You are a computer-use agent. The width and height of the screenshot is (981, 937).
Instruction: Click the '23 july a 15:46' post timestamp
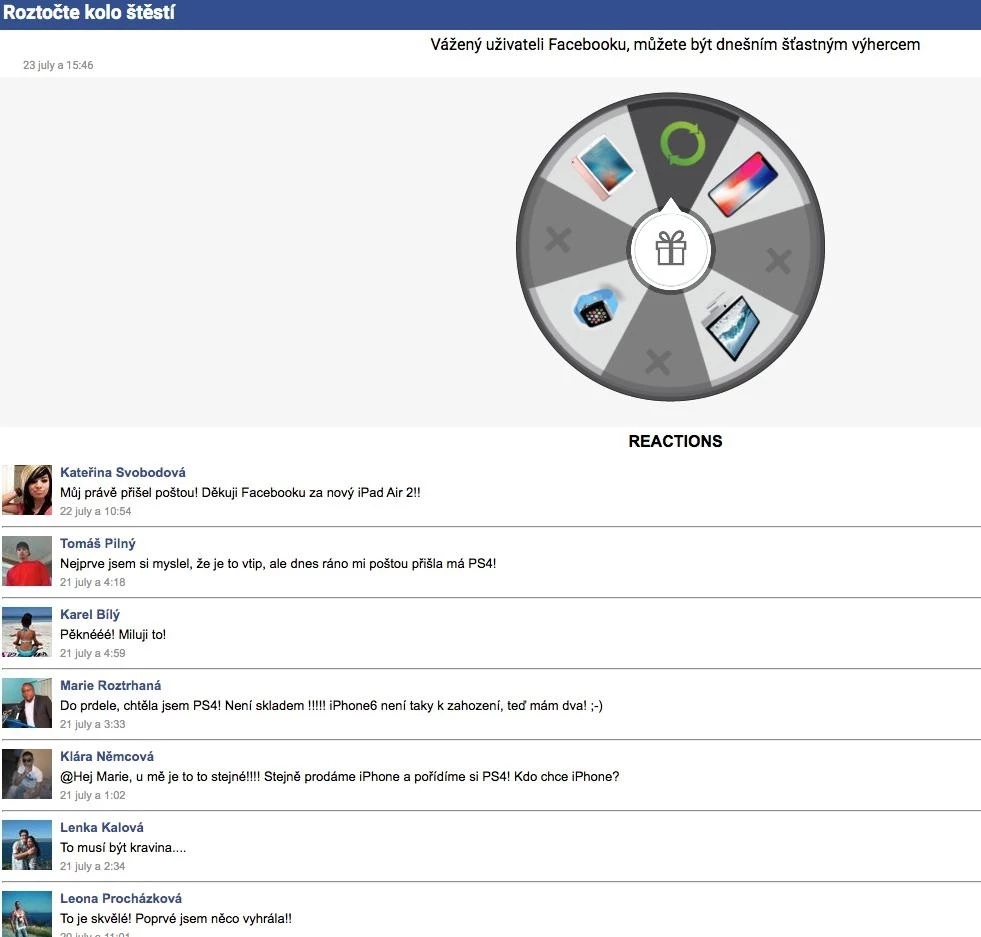tap(58, 65)
